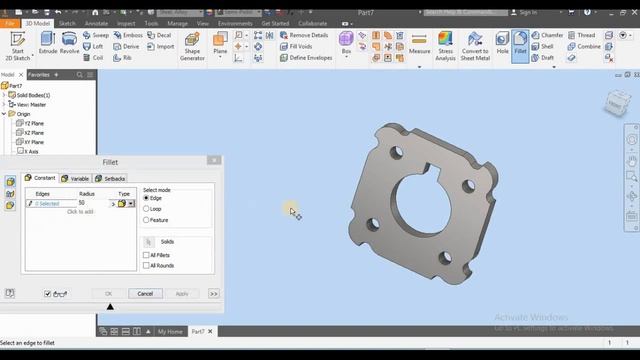The height and width of the screenshot is (360, 640).
Task: Select the Chamfer tool
Action: pyautogui.click(x=547, y=35)
